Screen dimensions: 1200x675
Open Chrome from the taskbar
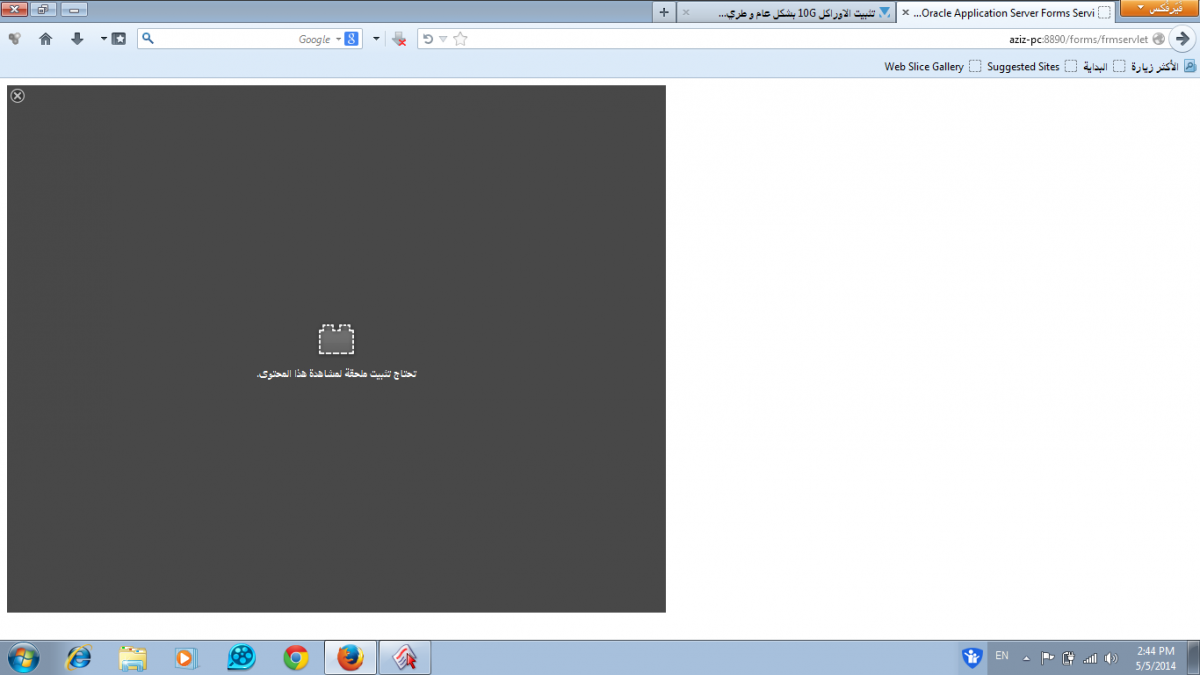[295, 657]
